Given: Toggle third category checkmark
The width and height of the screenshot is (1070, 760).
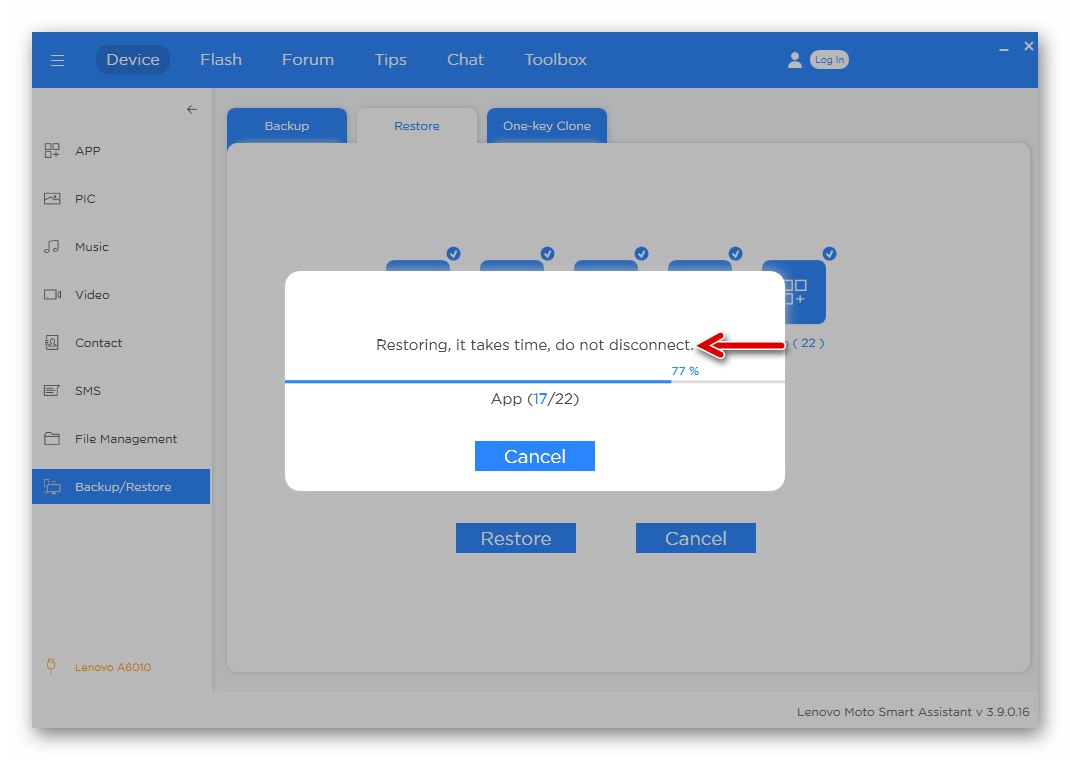Looking at the screenshot, I should click(x=641, y=254).
